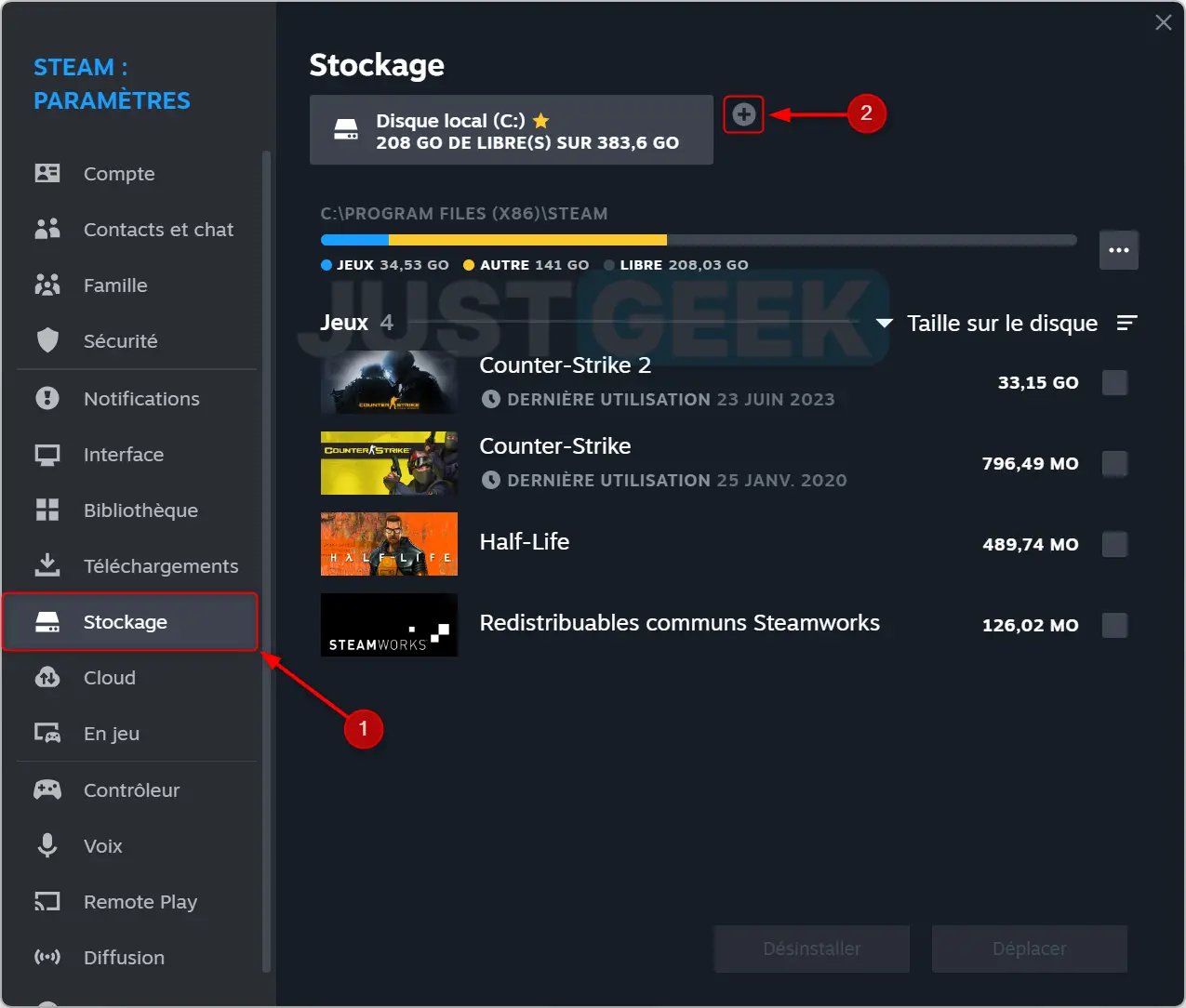The width and height of the screenshot is (1186, 1008).
Task: Click the plus icon to add a drive
Action: 743,113
